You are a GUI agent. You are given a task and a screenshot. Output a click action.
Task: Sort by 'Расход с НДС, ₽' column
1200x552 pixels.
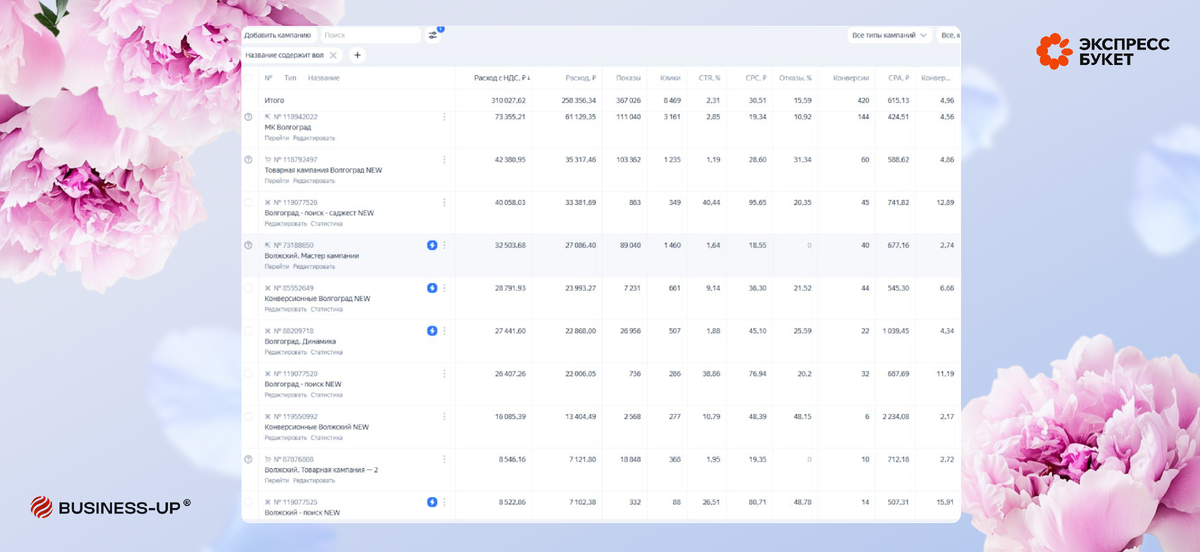click(x=502, y=77)
